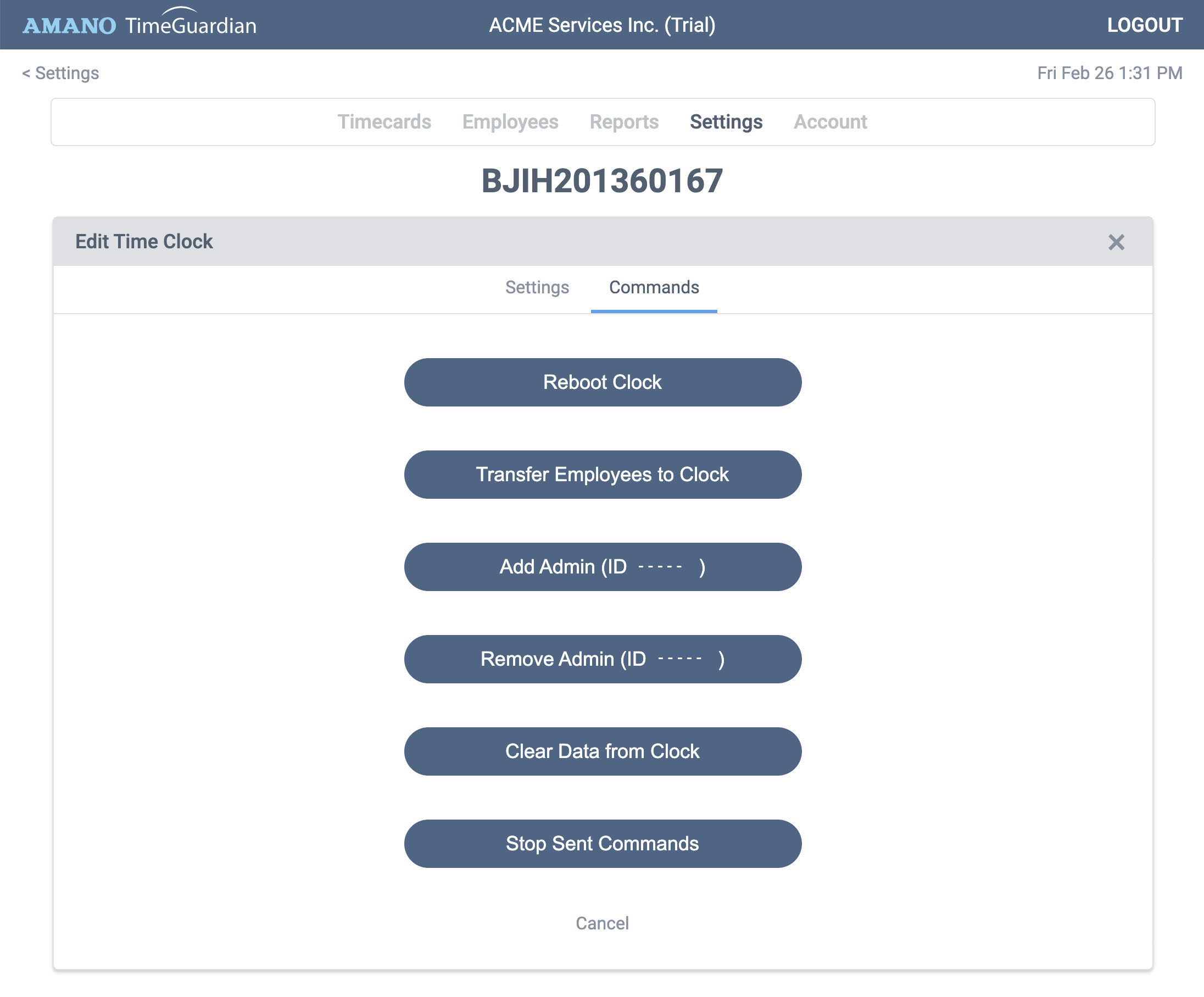
Task: Open the Employees navigation tab
Action: (510, 121)
